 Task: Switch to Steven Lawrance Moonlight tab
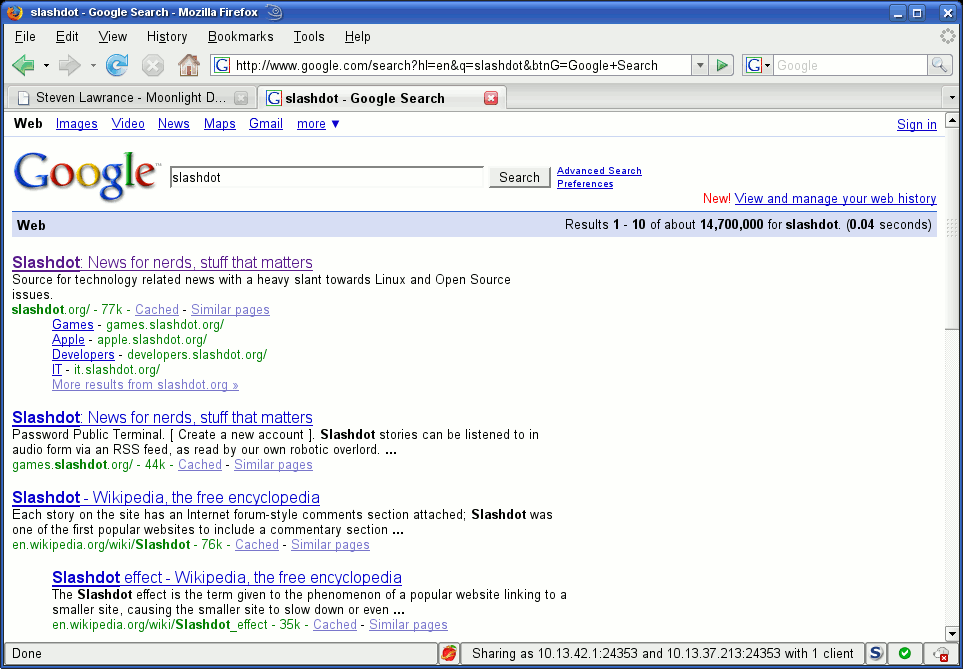coord(130,98)
